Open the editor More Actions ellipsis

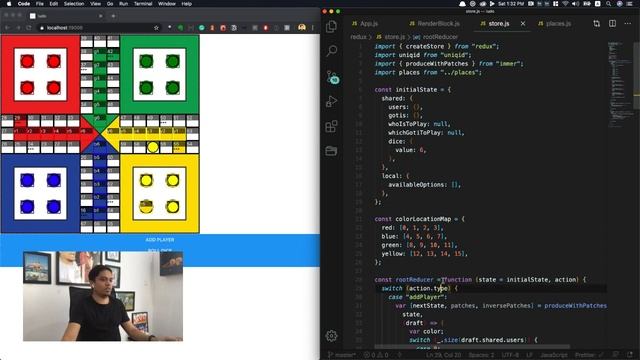point(628,24)
